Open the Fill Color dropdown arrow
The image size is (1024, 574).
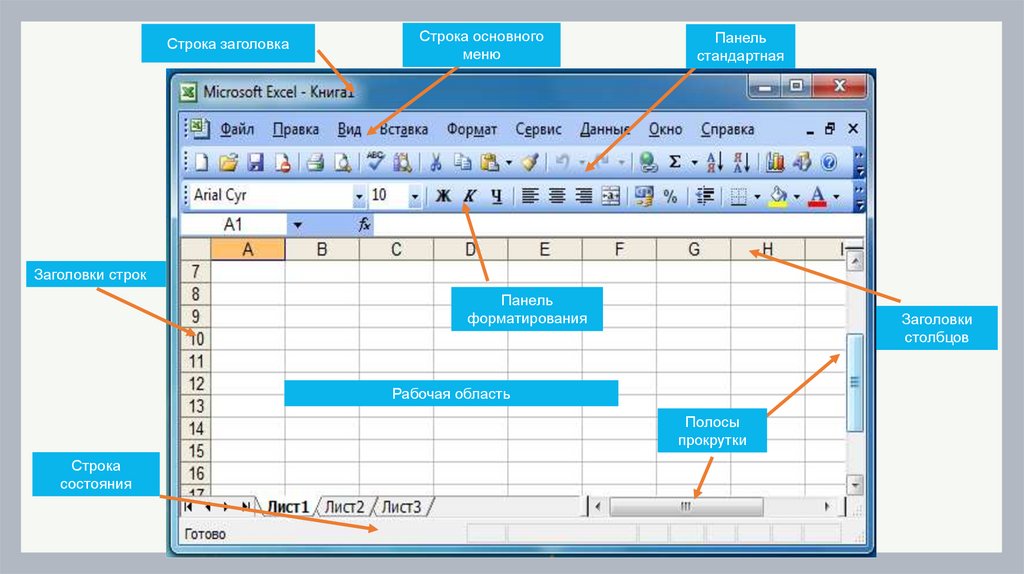[x=797, y=197]
